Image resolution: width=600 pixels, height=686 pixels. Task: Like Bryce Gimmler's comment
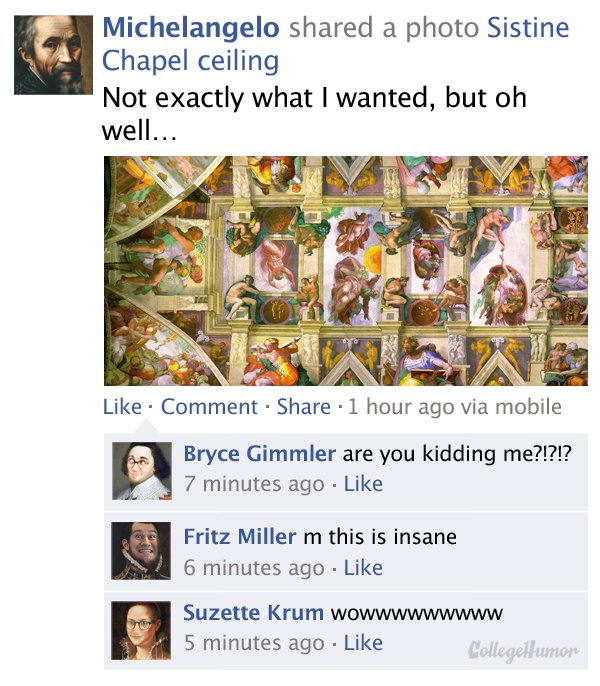click(363, 484)
